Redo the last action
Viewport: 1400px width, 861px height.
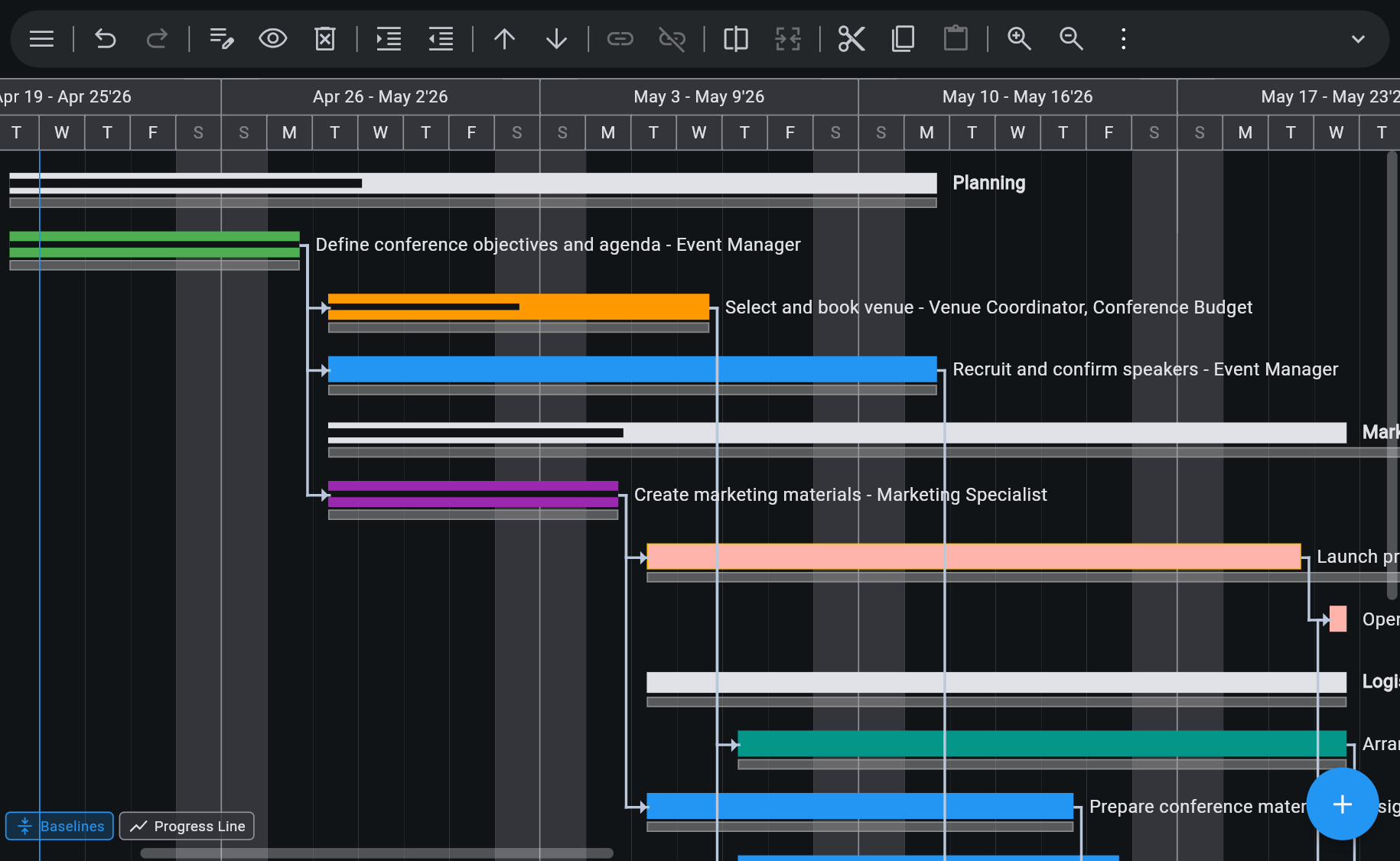157,38
